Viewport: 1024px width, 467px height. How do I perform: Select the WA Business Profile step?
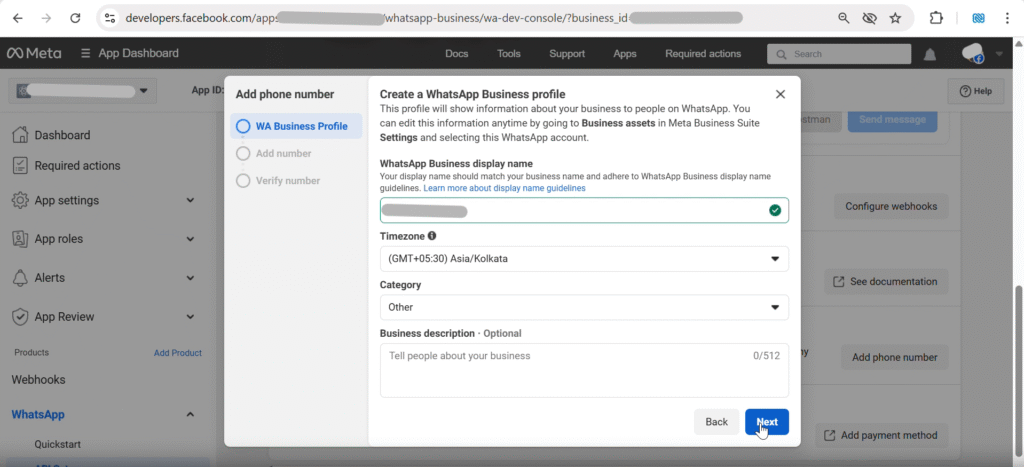tap(301, 126)
